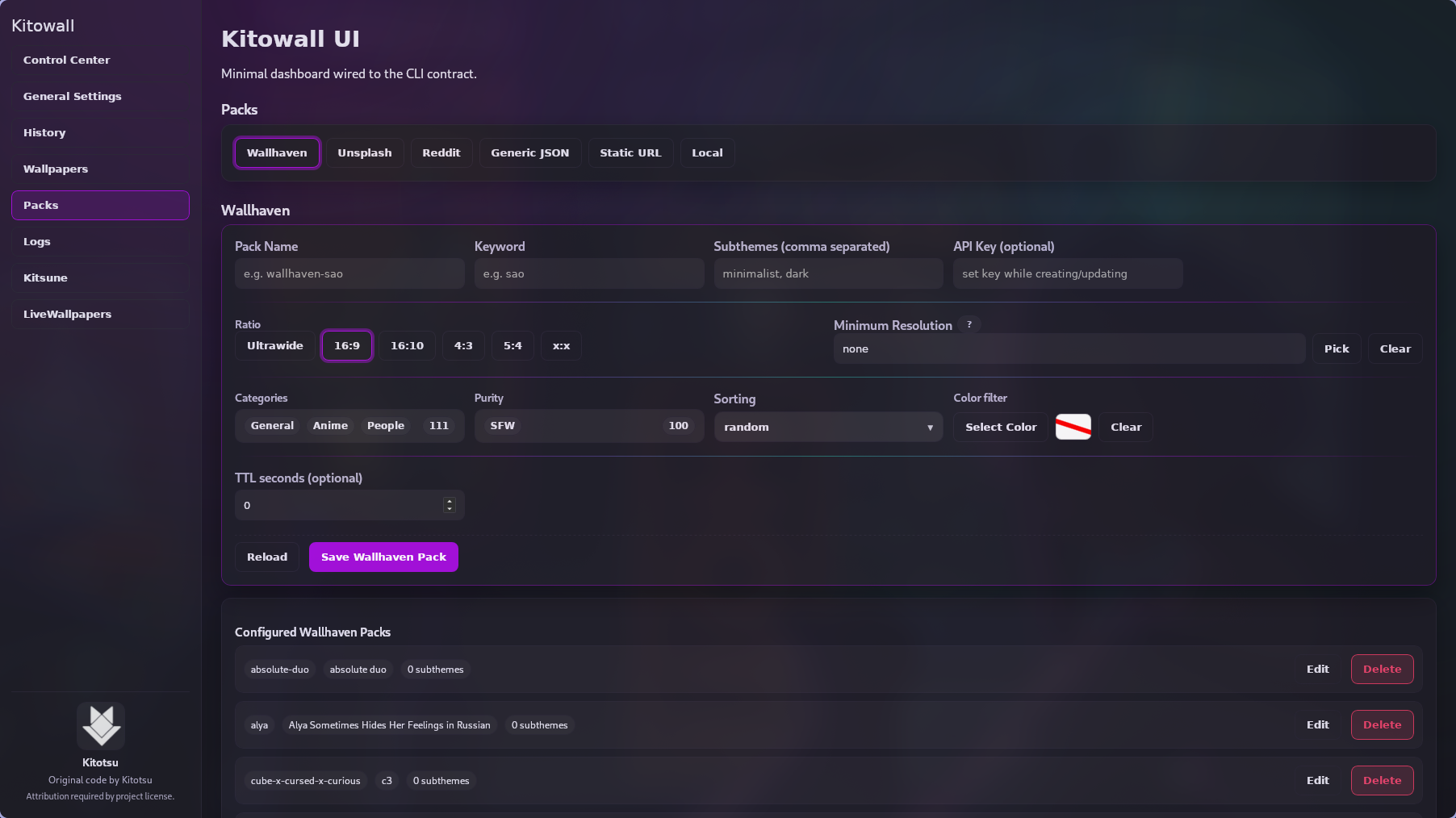
Task: Select the Ultrawide ratio
Action: [274, 345]
